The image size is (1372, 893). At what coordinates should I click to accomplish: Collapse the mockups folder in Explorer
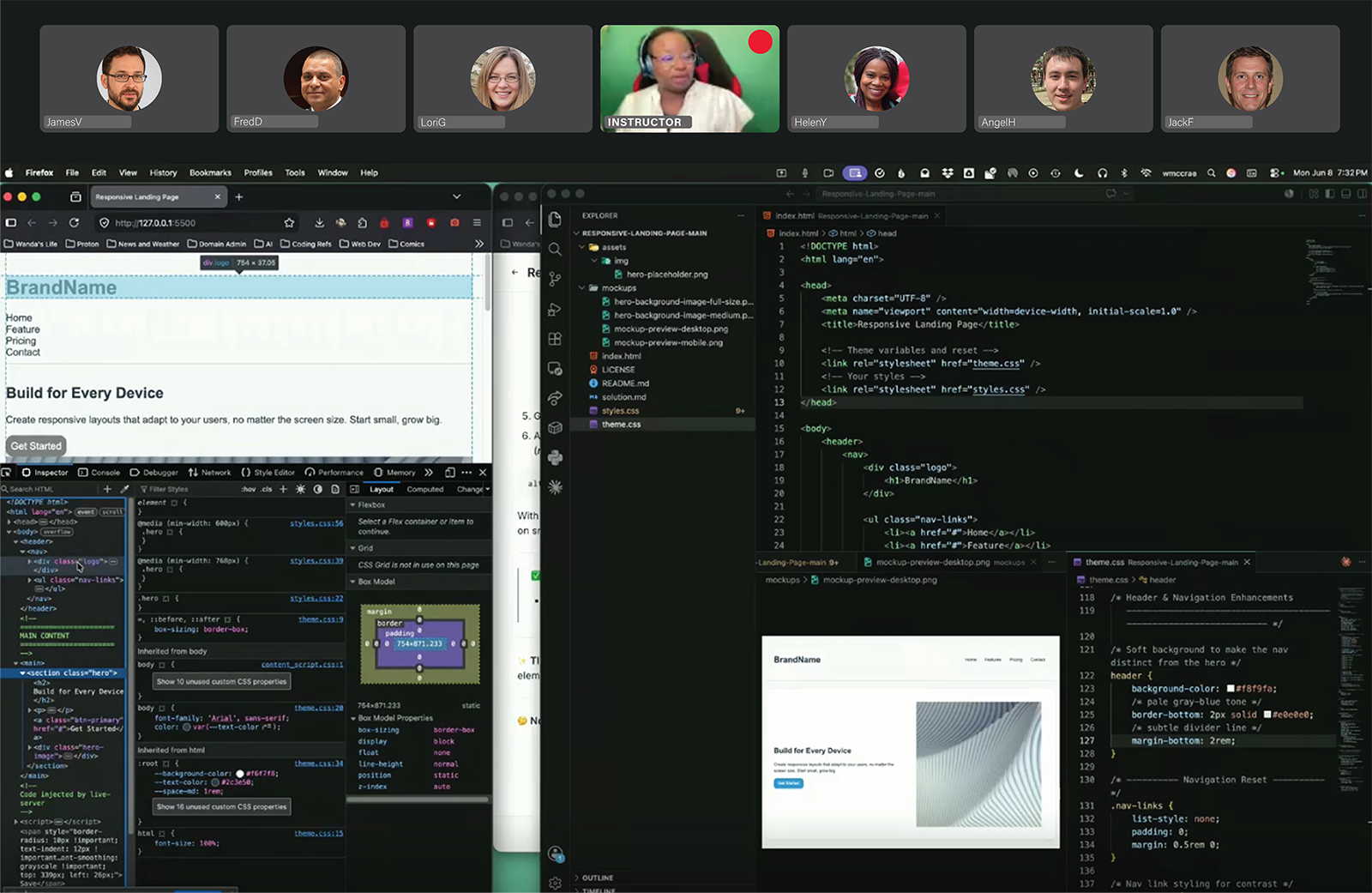point(582,288)
